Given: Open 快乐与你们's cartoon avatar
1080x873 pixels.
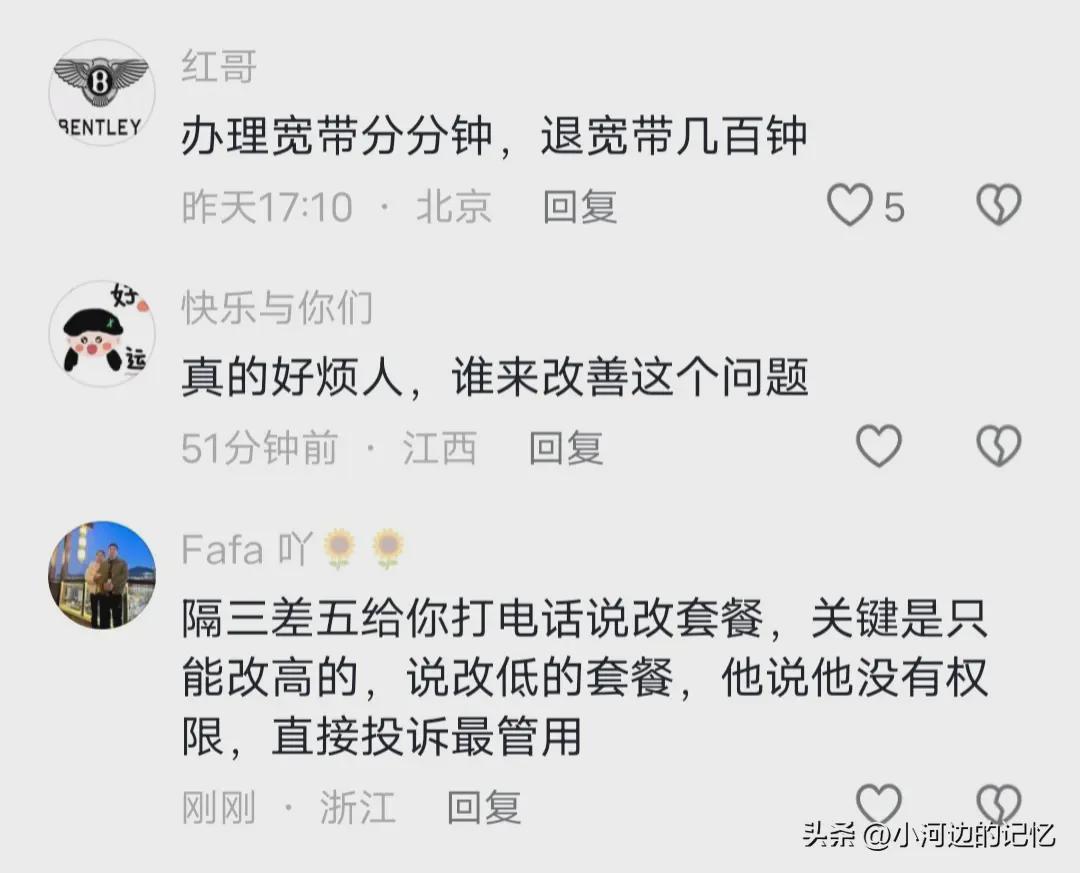Looking at the screenshot, I should (x=102, y=333).
